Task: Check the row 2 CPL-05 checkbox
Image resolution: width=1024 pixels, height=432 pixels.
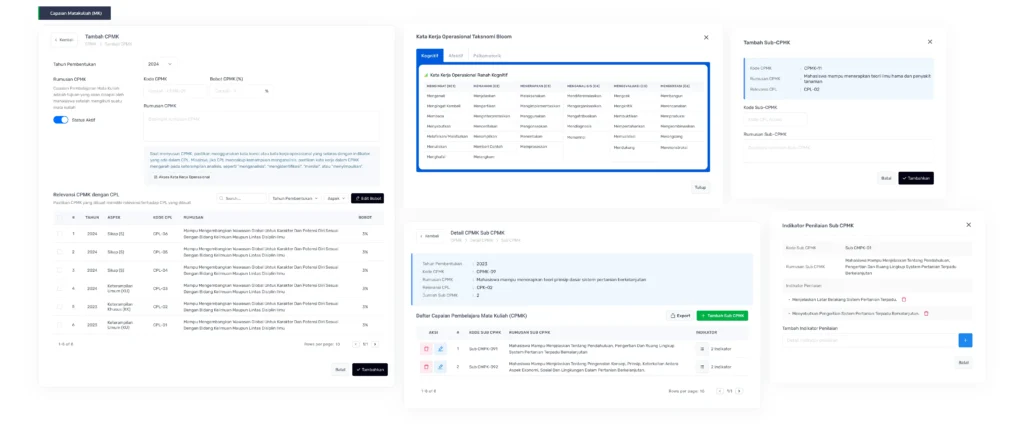Action: tap(60, 252)
